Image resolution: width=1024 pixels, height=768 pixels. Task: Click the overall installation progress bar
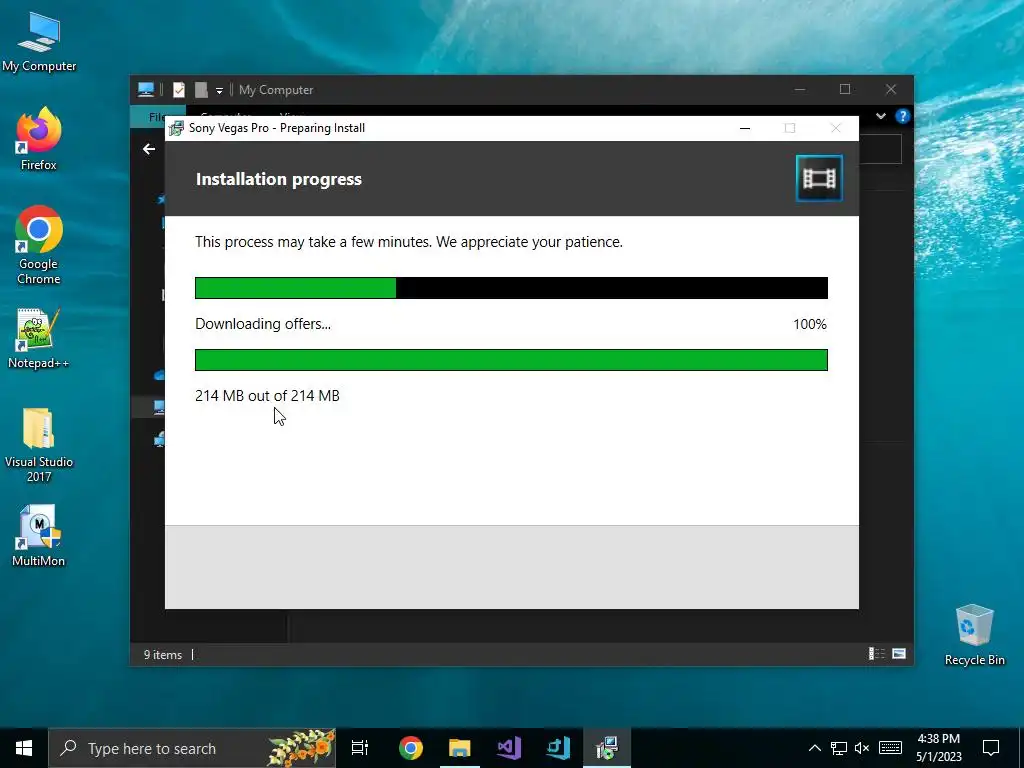pos(511,288)
